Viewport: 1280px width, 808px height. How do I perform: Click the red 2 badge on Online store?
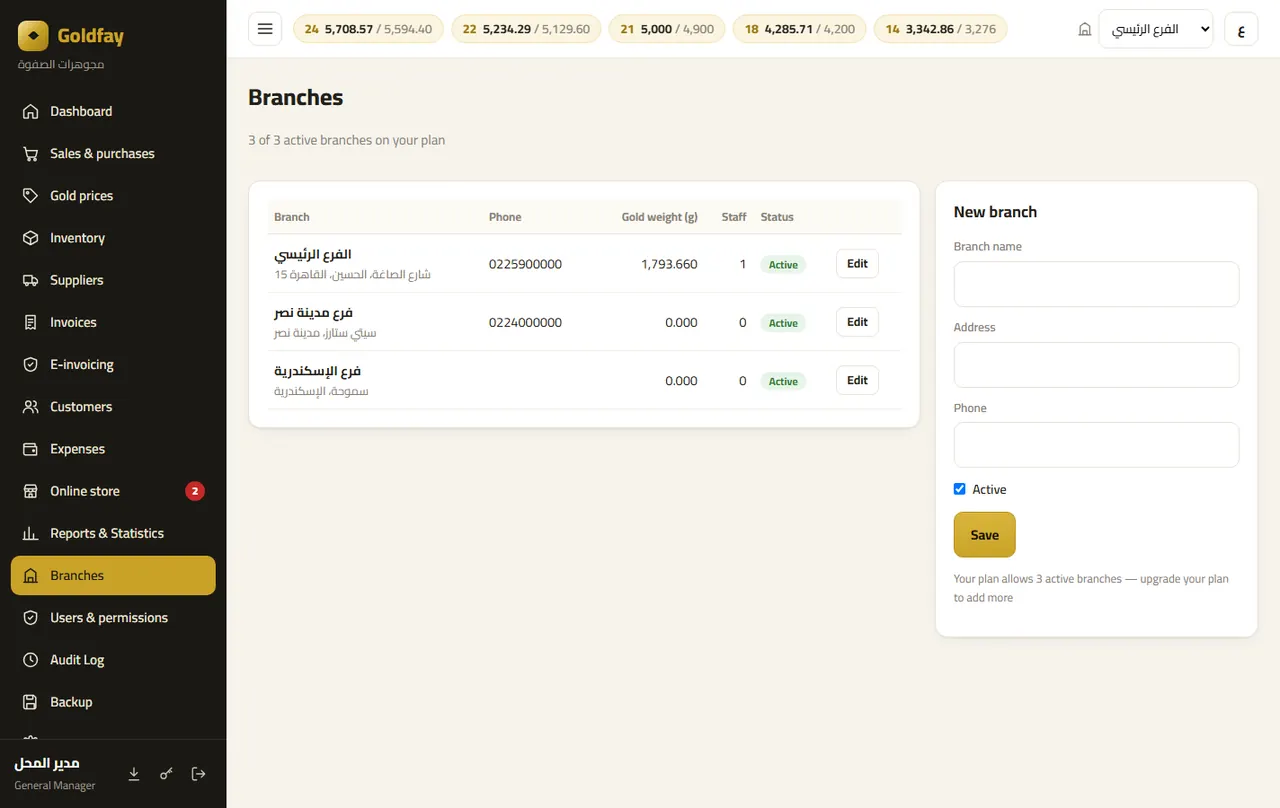pos(195,491)
